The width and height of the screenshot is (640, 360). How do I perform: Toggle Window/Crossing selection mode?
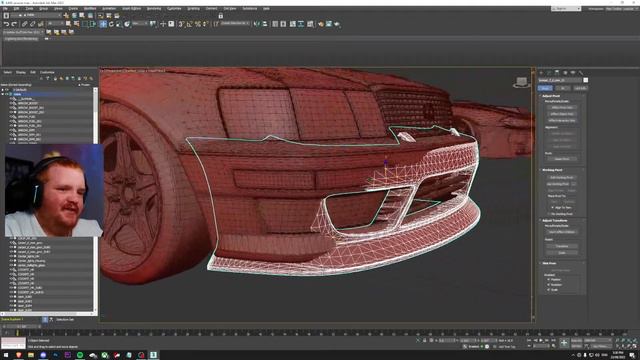[x=93, y=24]
